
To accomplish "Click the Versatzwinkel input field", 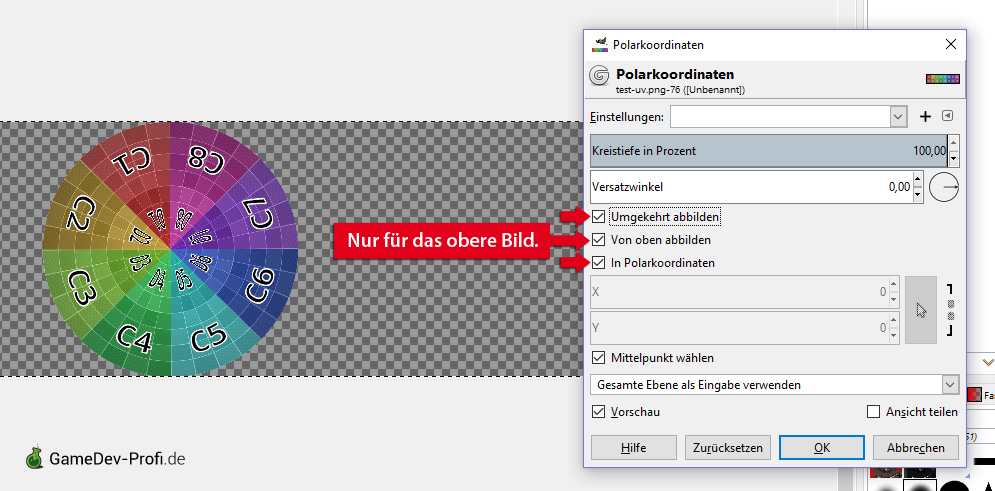I will [x=750, y=186].
